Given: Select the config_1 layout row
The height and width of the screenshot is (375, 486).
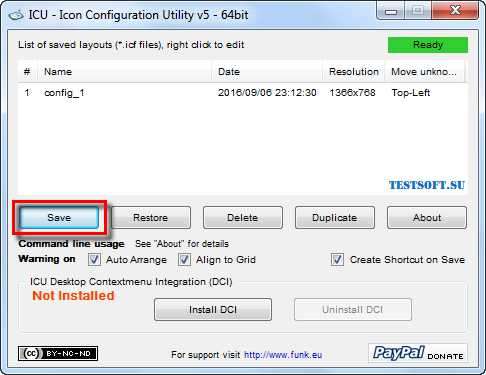Looking at the screenshot, I should tap(242, 92).
